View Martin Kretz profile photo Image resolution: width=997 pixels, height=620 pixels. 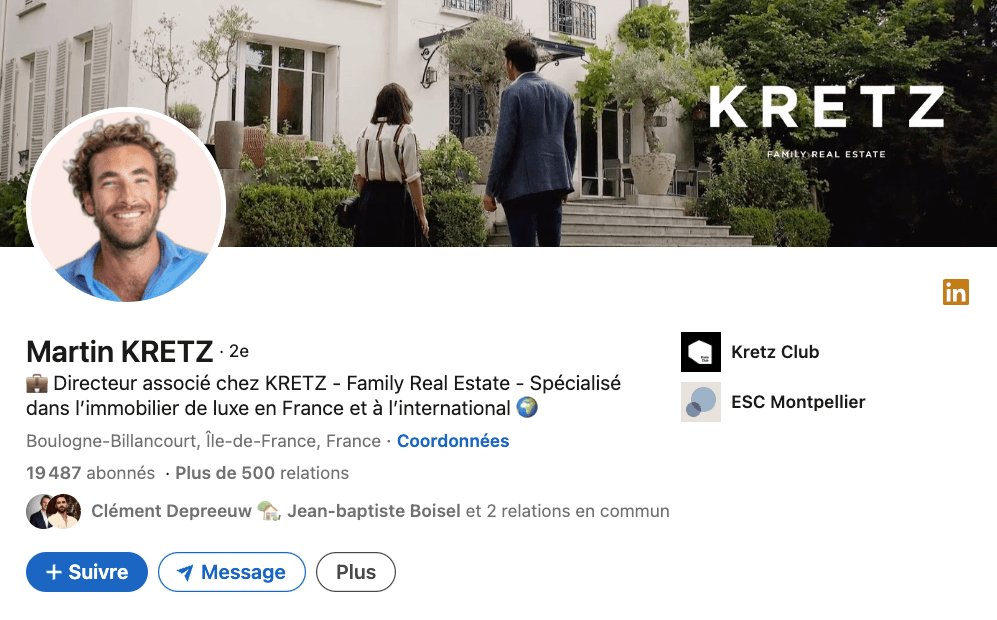pyautogui.click(x=126, y=207)
